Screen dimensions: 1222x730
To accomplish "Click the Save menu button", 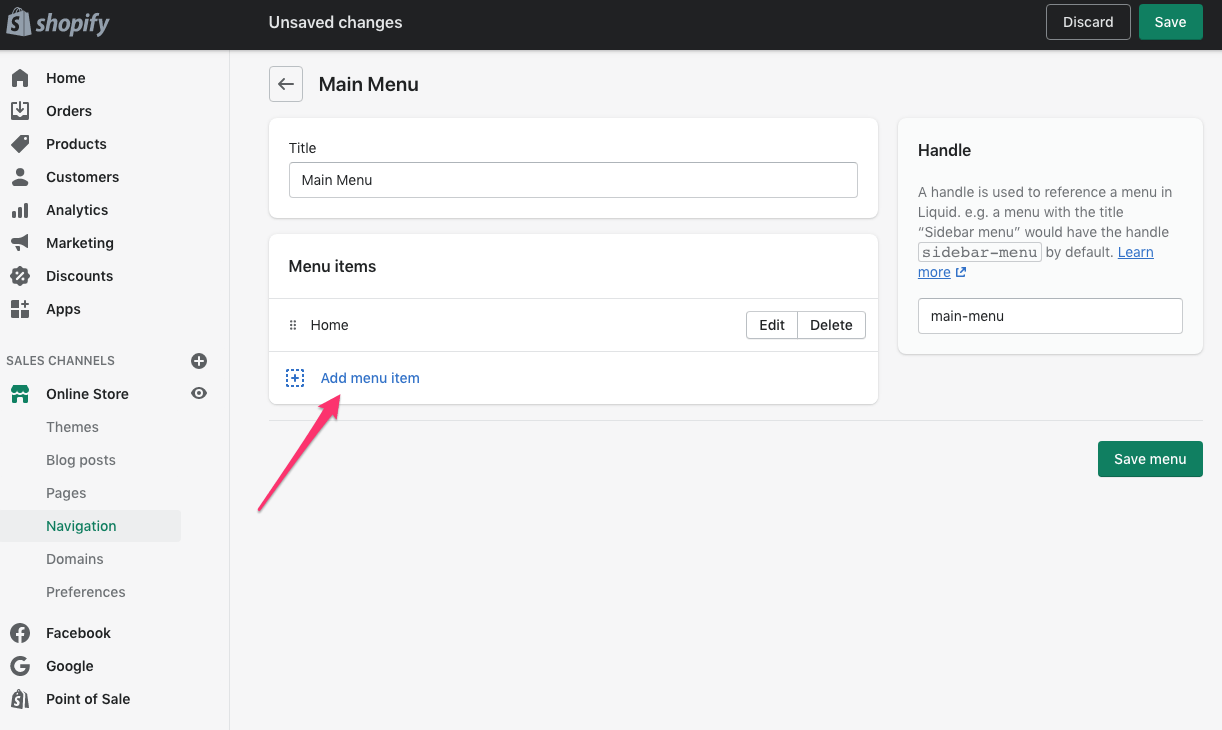I will click(x=1149, y=458).
